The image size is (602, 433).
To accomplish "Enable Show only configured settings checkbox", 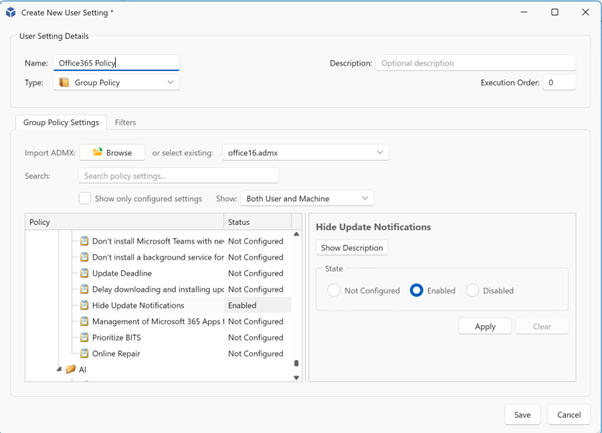I will click(x=85, y=199).
